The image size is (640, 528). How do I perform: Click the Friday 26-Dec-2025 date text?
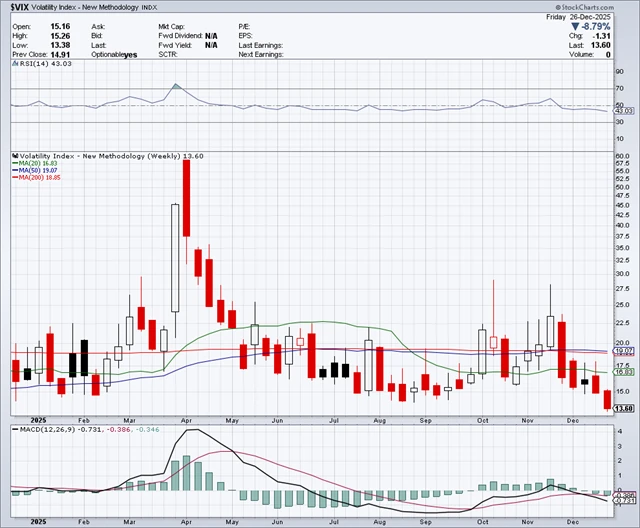point(602,16)
